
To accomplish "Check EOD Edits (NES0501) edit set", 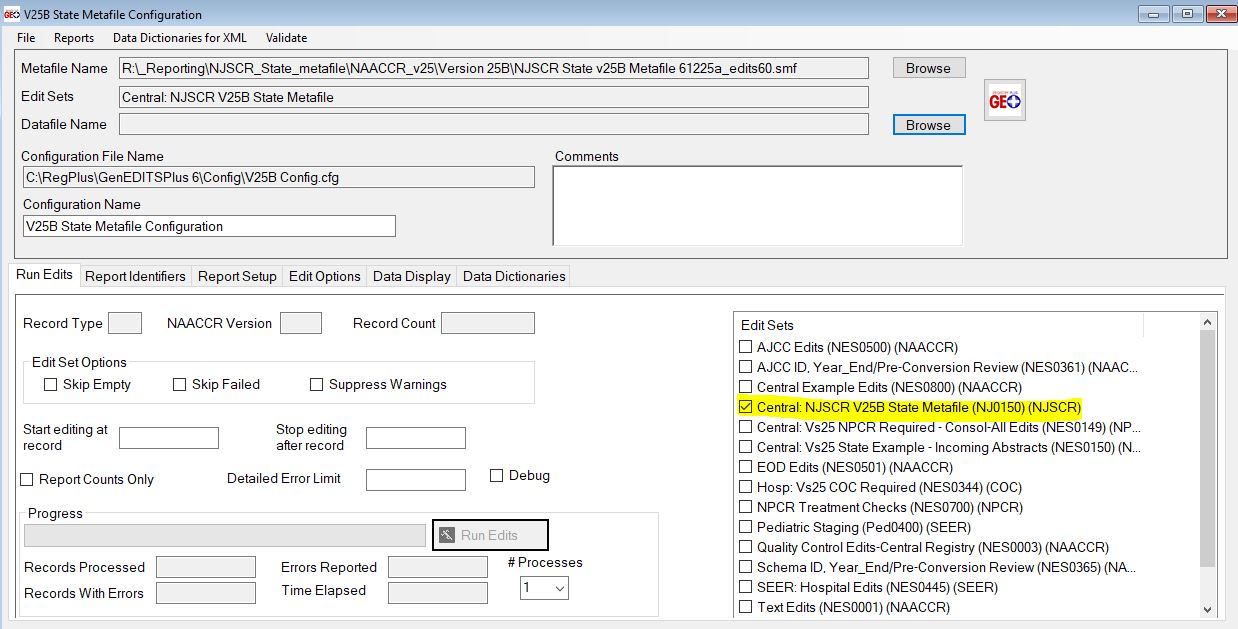I will tap(745, 467).
